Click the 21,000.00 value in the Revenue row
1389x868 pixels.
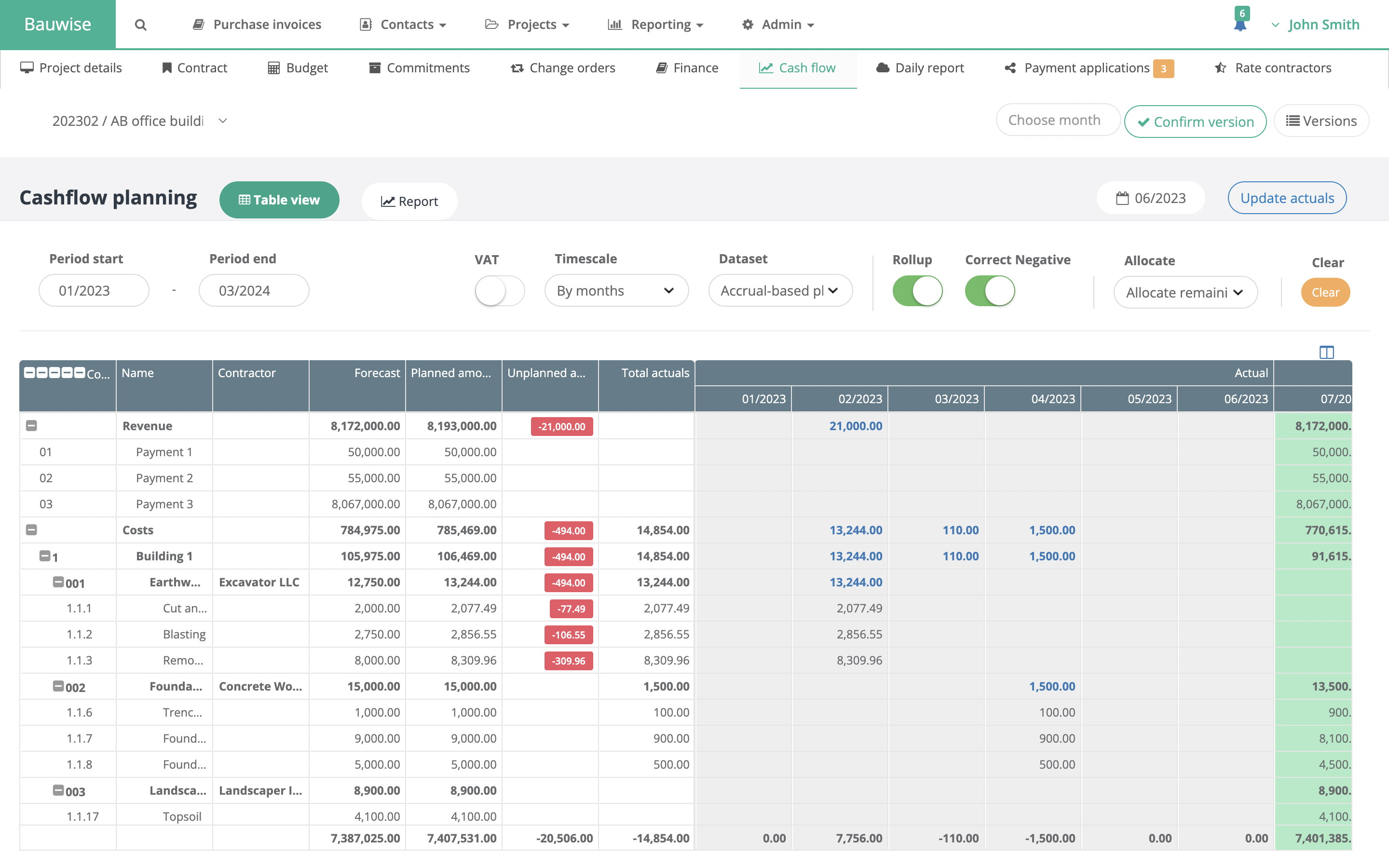coord(855,426)
